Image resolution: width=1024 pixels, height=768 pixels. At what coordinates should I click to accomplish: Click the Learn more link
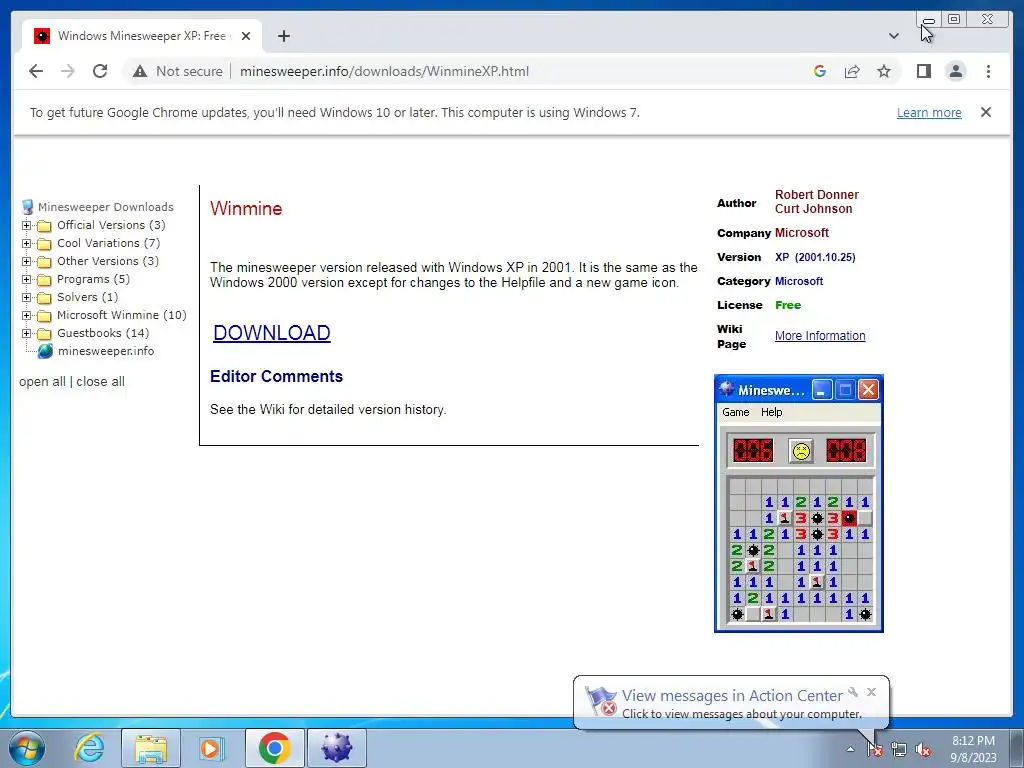[x=929, y=112]
